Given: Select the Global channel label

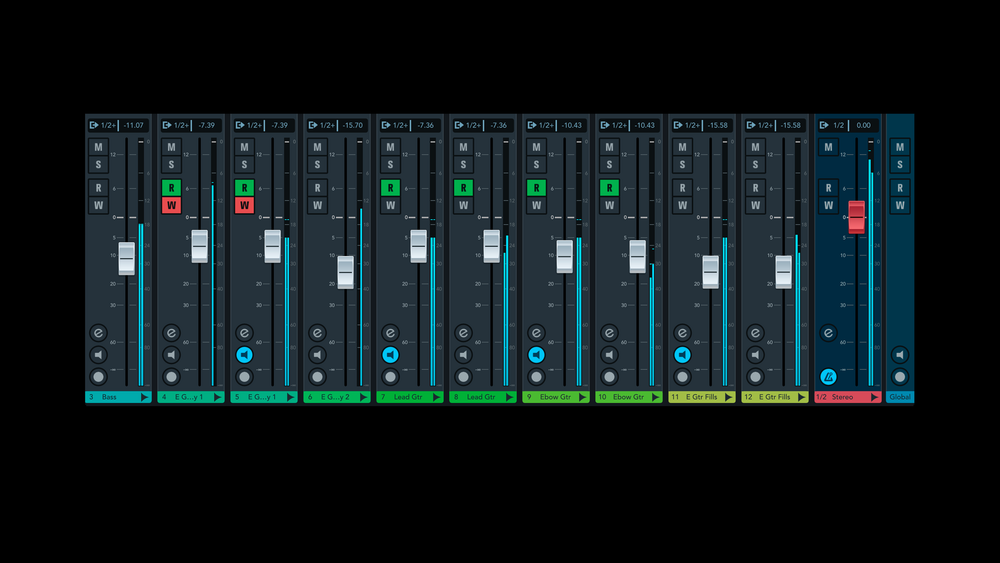Looking at the screenshot, I should click(x=900, y=397).
